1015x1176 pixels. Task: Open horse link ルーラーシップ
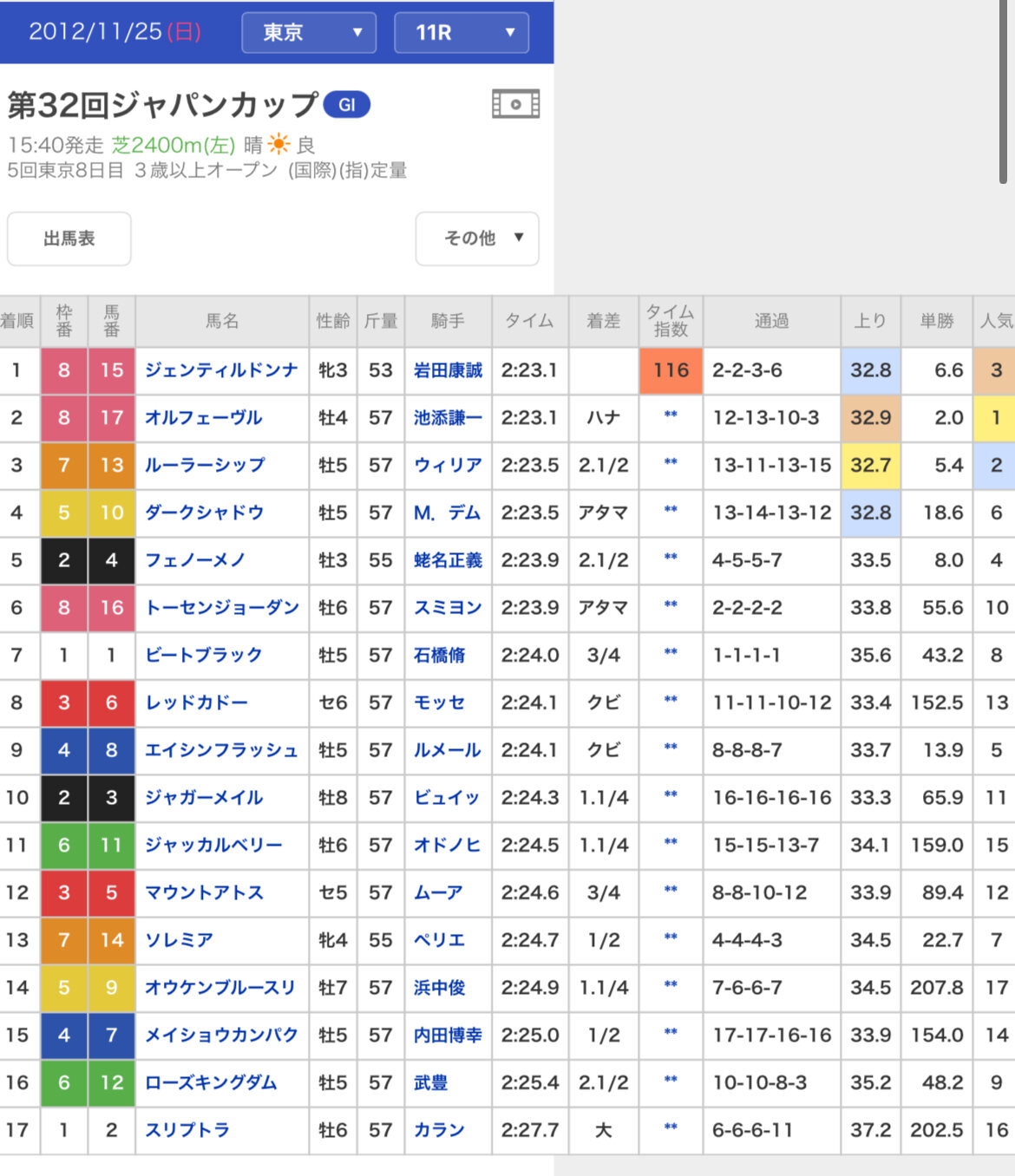(205, 466)
